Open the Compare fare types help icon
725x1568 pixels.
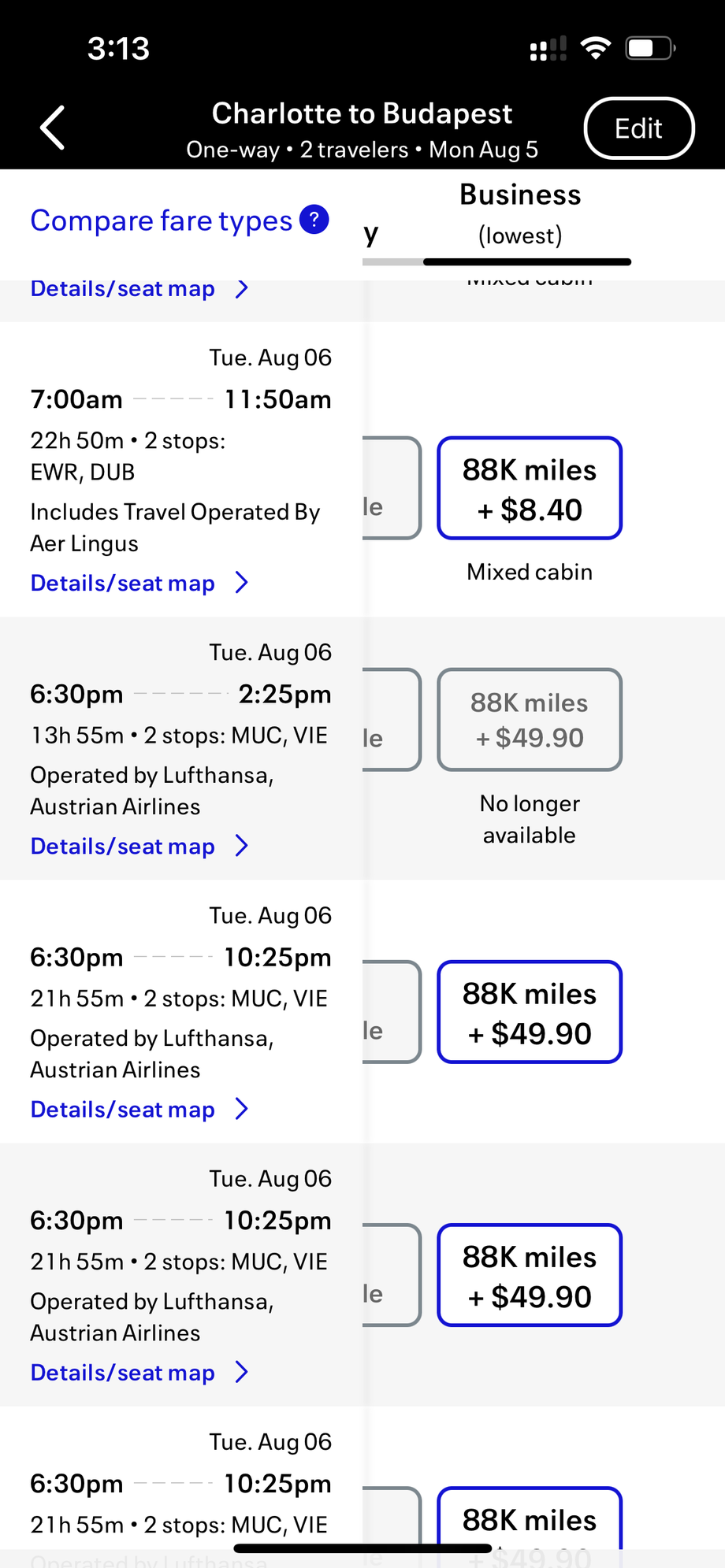314,220
